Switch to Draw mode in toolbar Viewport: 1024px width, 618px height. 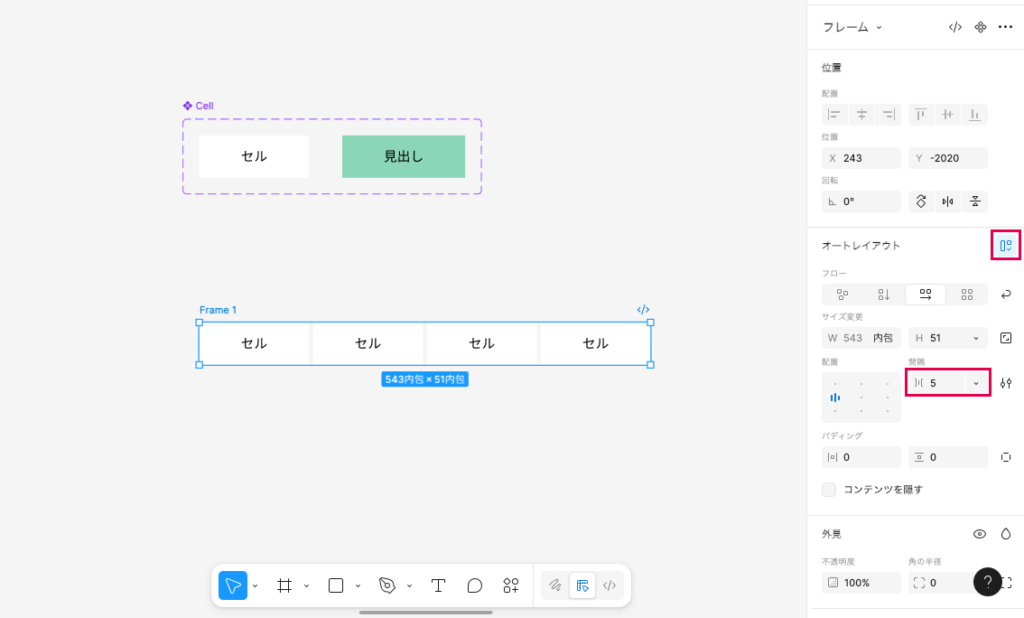(555, 585)
